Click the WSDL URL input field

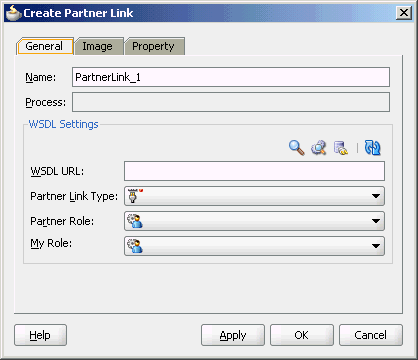(x=254, y=171)
